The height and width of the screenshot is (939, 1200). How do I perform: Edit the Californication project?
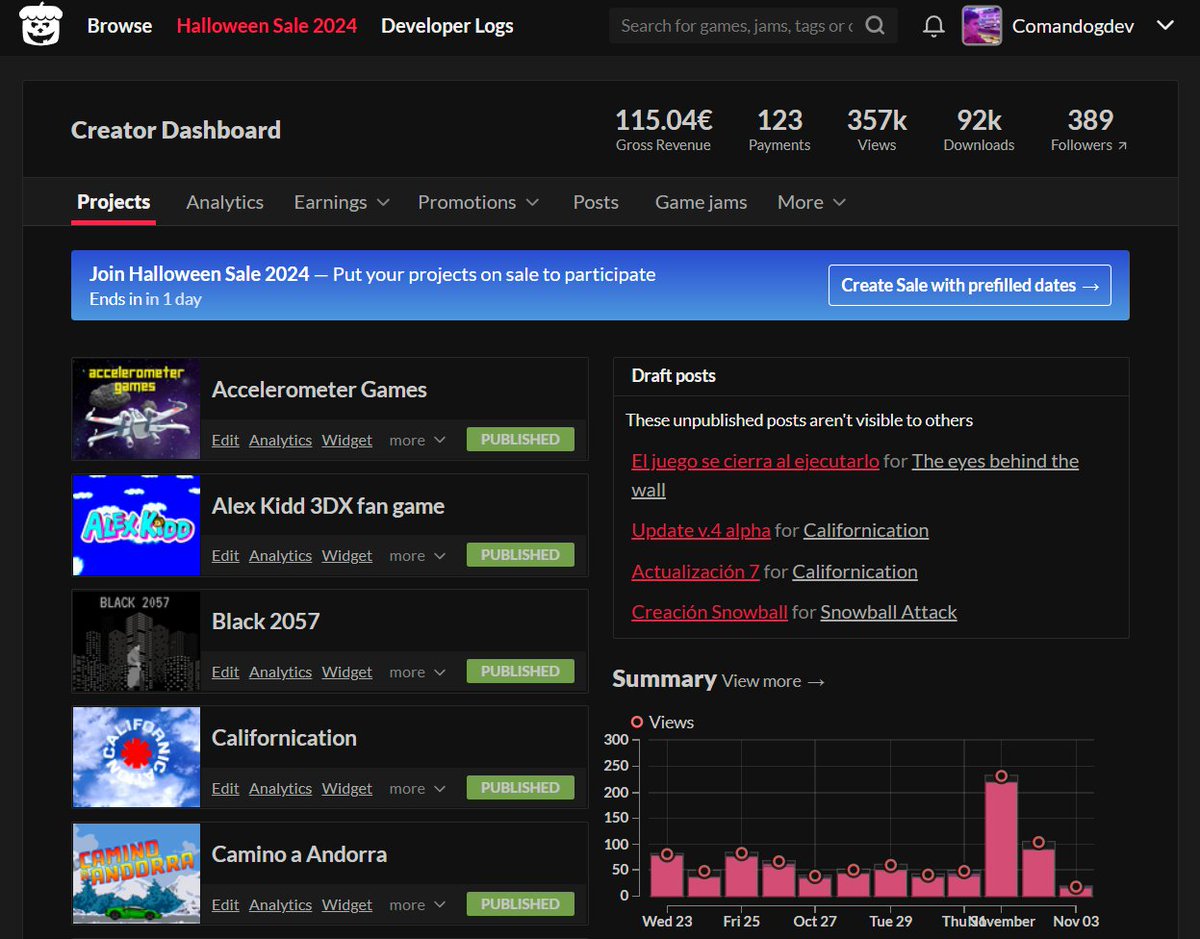225,788
